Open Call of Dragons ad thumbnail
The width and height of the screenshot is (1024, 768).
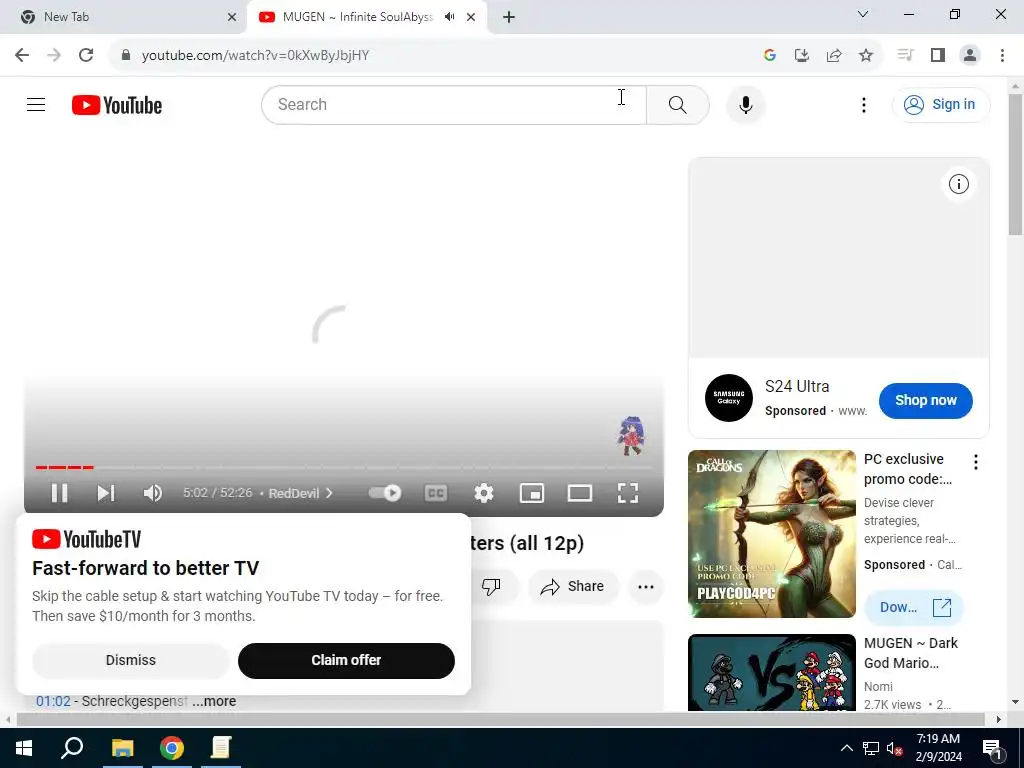point(771,534)
